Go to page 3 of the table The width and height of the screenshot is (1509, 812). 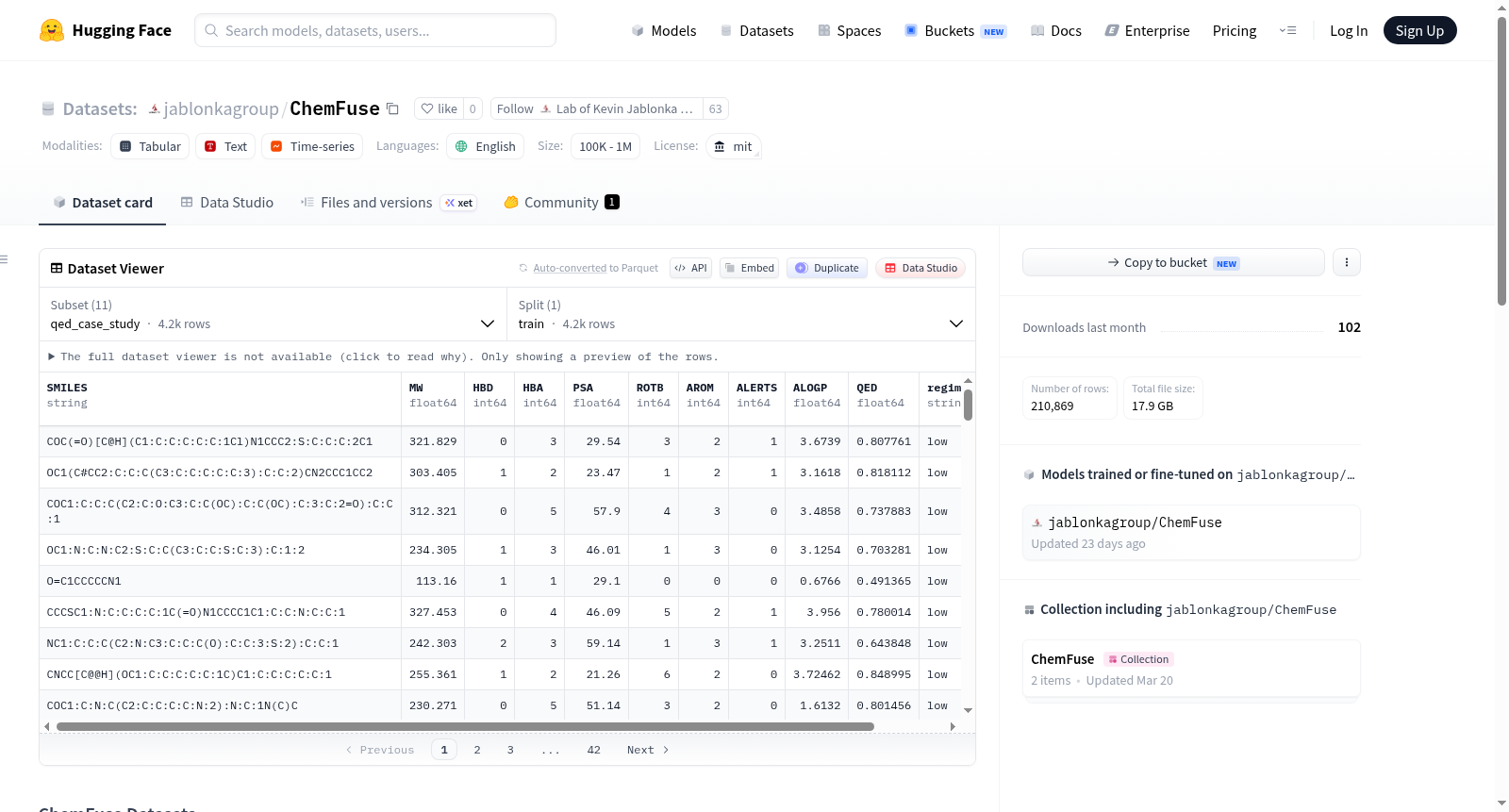[x=510, y=750]
